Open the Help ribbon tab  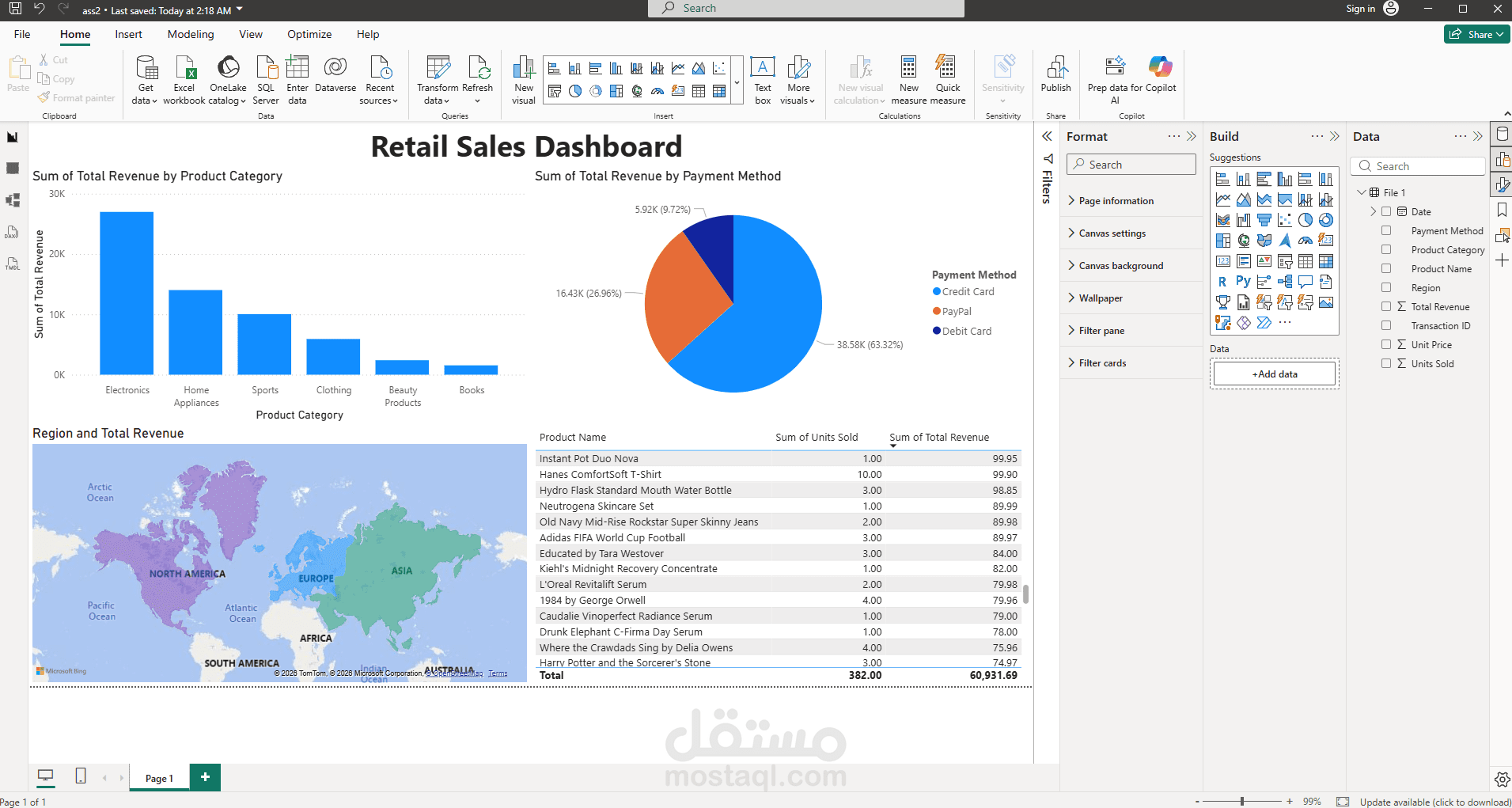[x=368, y=34]
